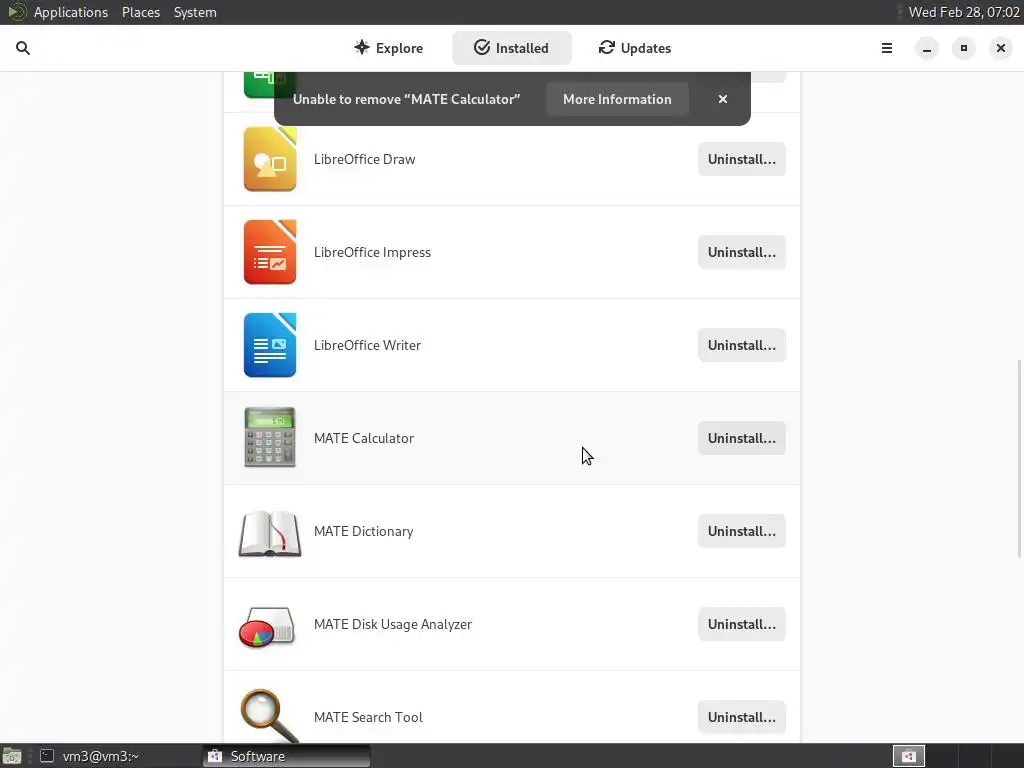The image size is (1024, 768).
Task: Go to the Updates tab
Action: pos(635,48)
